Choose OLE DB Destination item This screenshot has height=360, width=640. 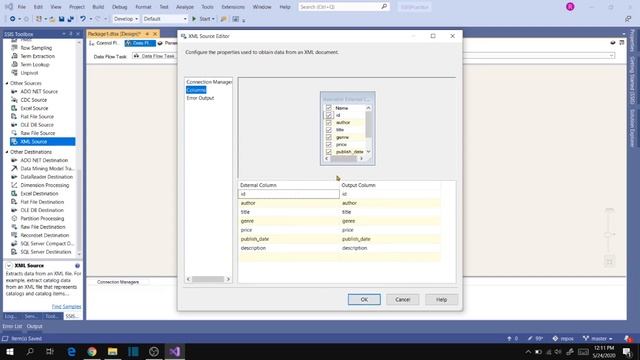click(x=42, y=210)
